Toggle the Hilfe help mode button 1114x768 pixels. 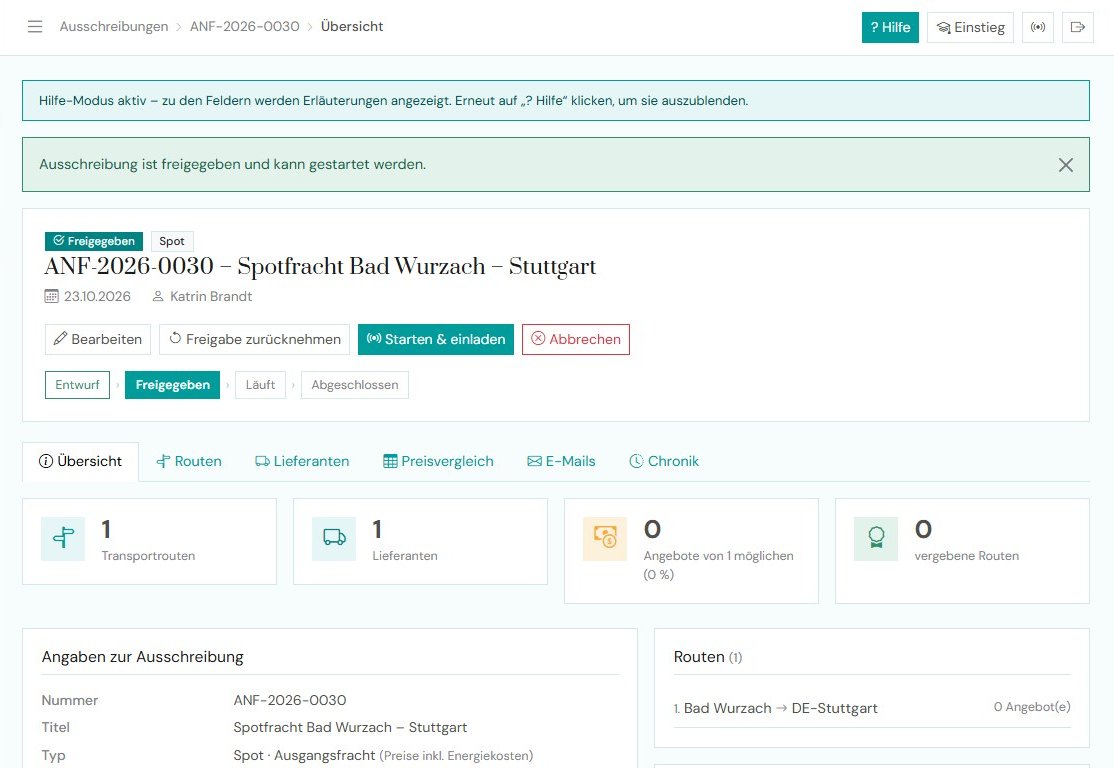tap(890, 28)
